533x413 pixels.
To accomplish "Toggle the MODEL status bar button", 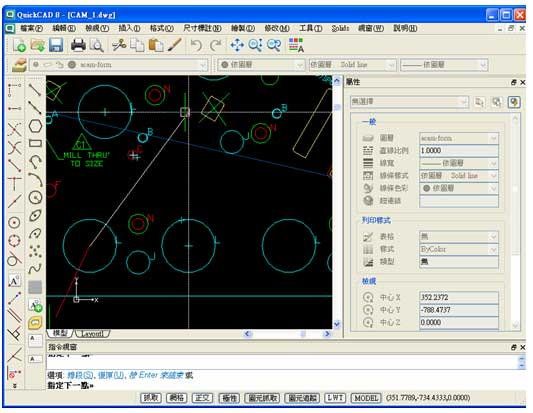I will (366, 398).
